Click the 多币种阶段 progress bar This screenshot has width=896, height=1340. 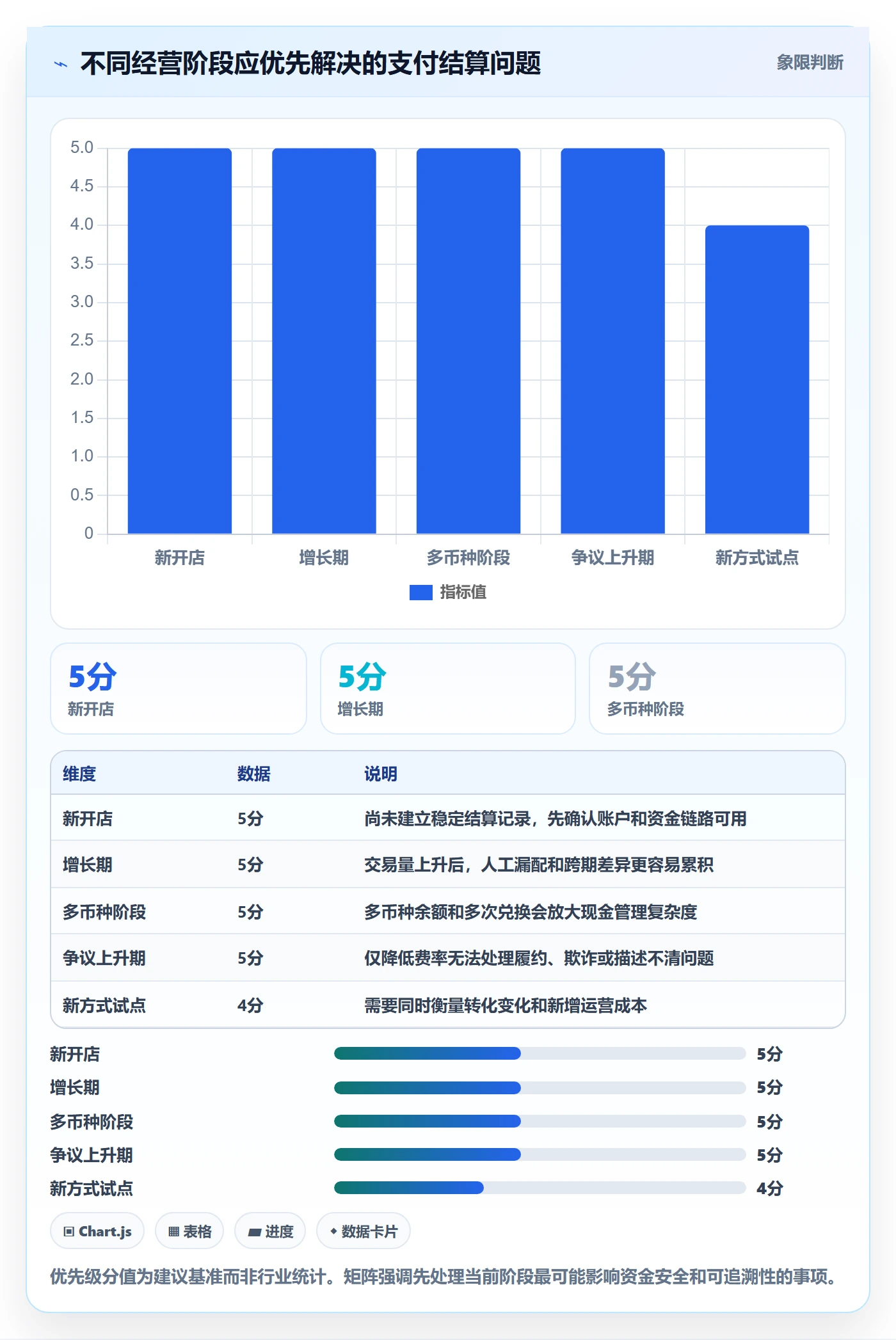[540, 1121]
